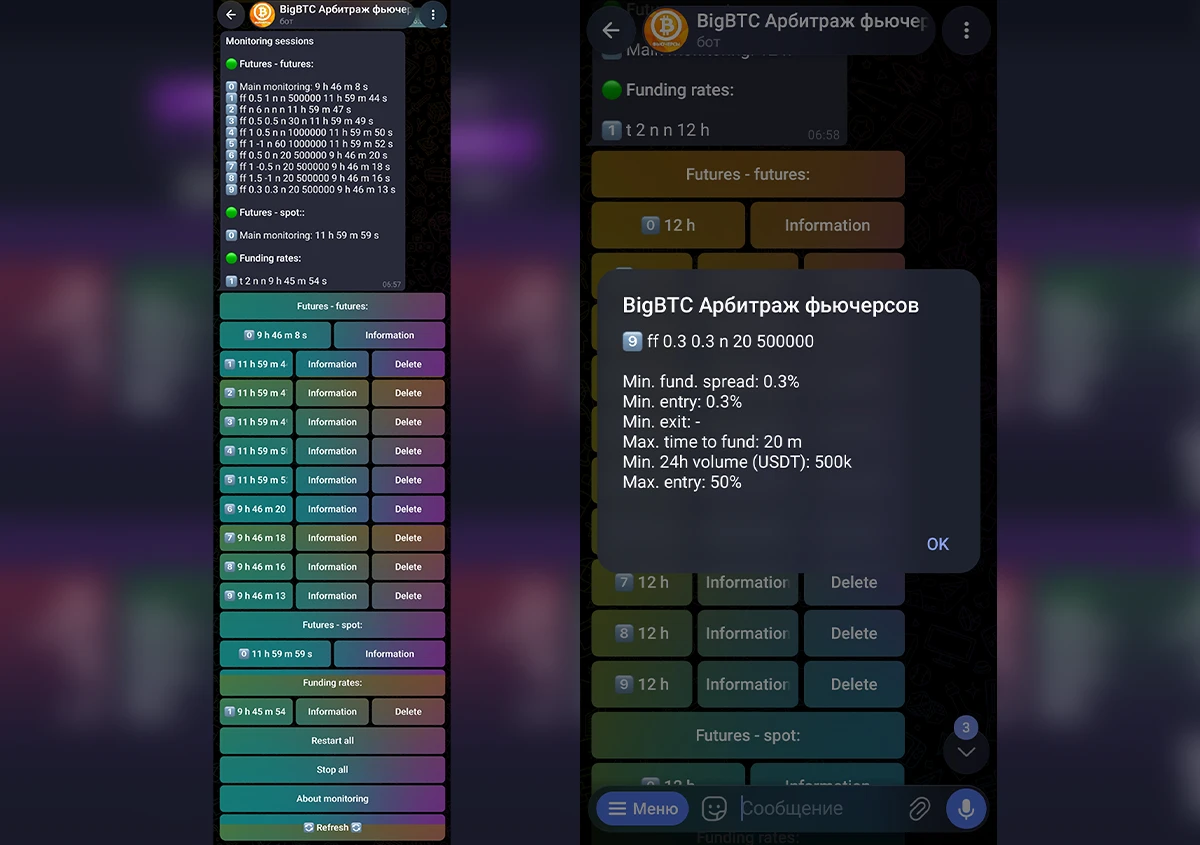Open Information for session 5 in left phone
Viewport: 1200px width, 845px height.
point(332,480)
